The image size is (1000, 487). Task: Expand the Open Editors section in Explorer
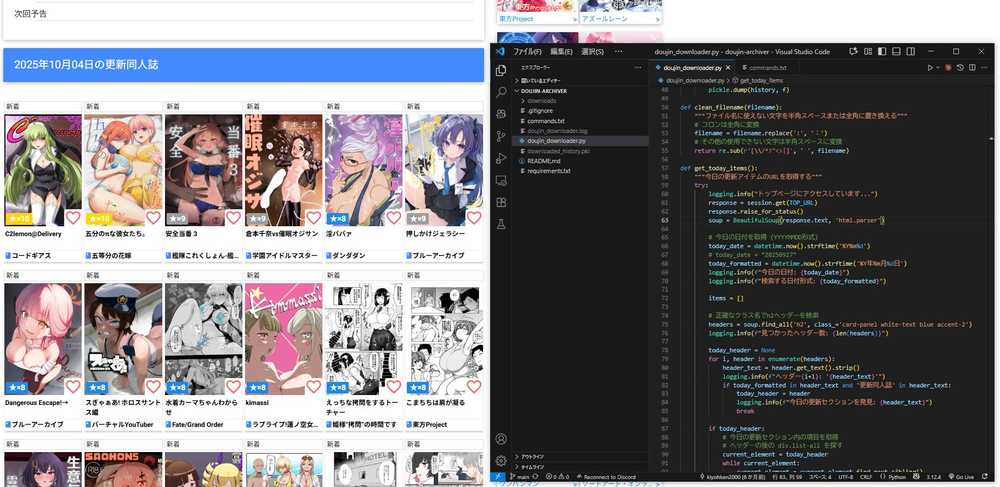point(579,81)
